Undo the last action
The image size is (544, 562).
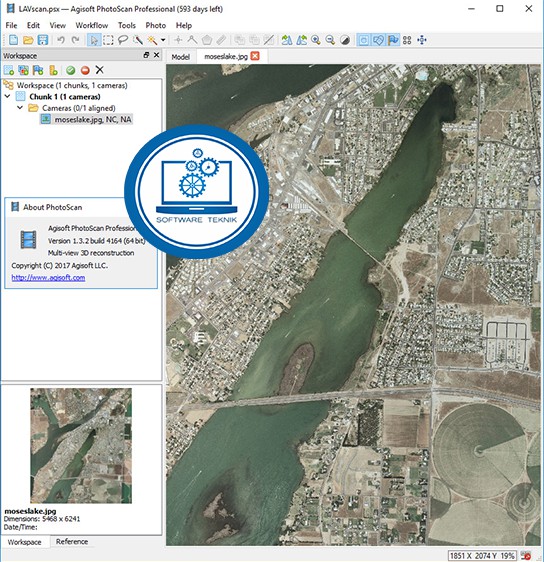point(61,40)
